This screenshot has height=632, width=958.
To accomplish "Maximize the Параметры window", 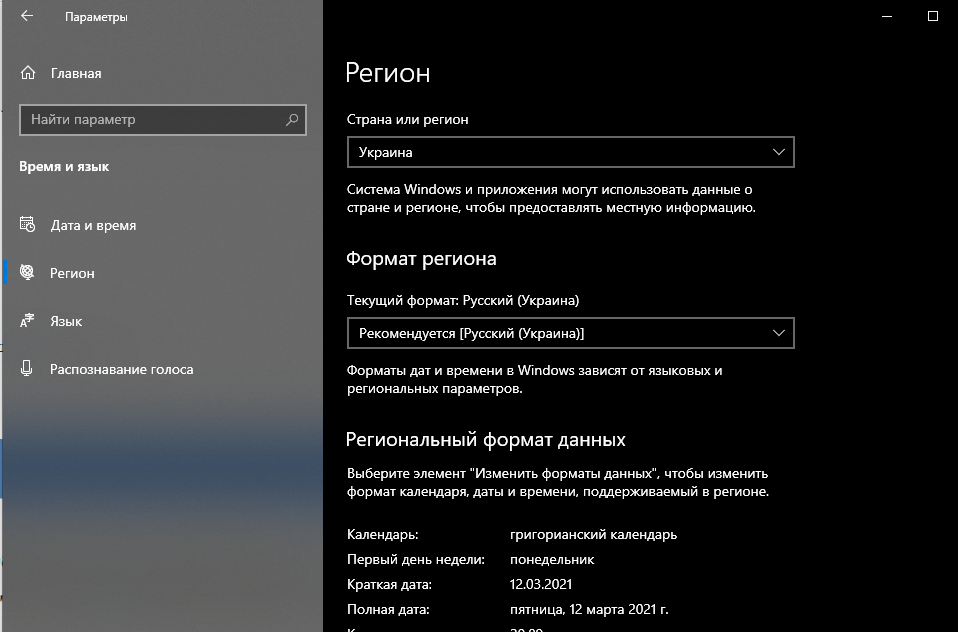I will click(933, 17).
